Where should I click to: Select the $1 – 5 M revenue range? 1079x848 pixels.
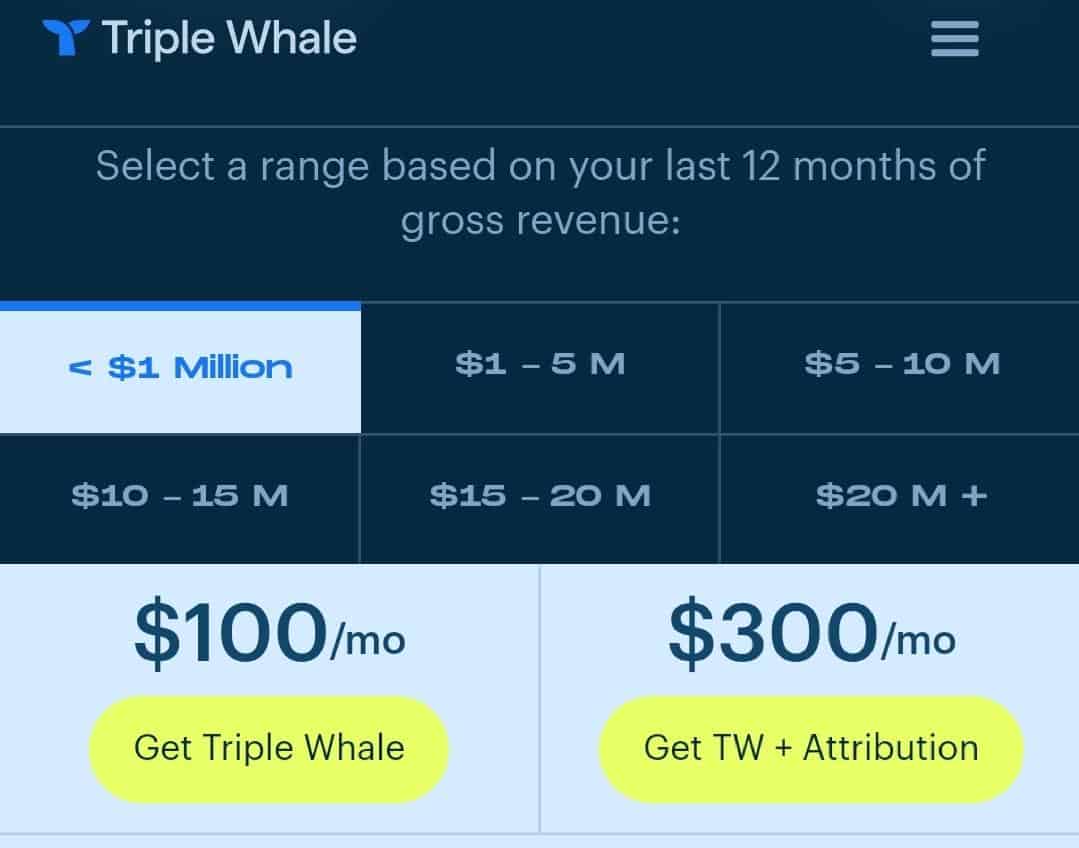(x=540, y=364)
